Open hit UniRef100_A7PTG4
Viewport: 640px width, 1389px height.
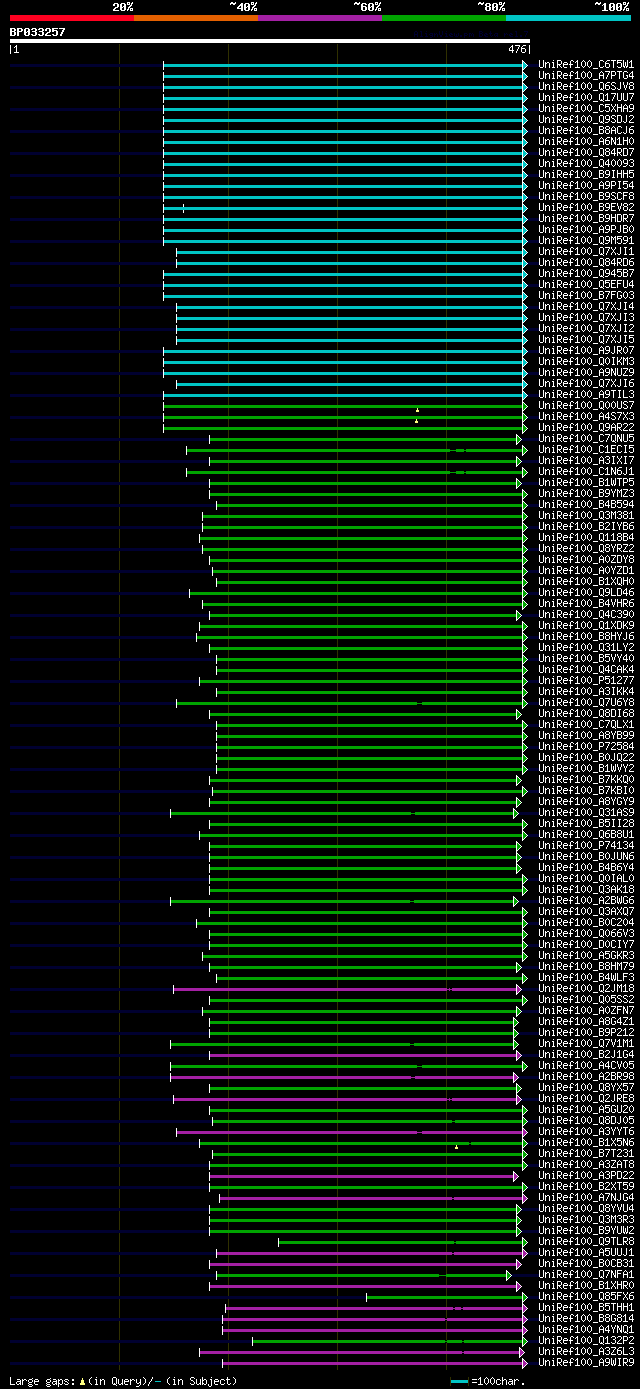coord(586,75)
